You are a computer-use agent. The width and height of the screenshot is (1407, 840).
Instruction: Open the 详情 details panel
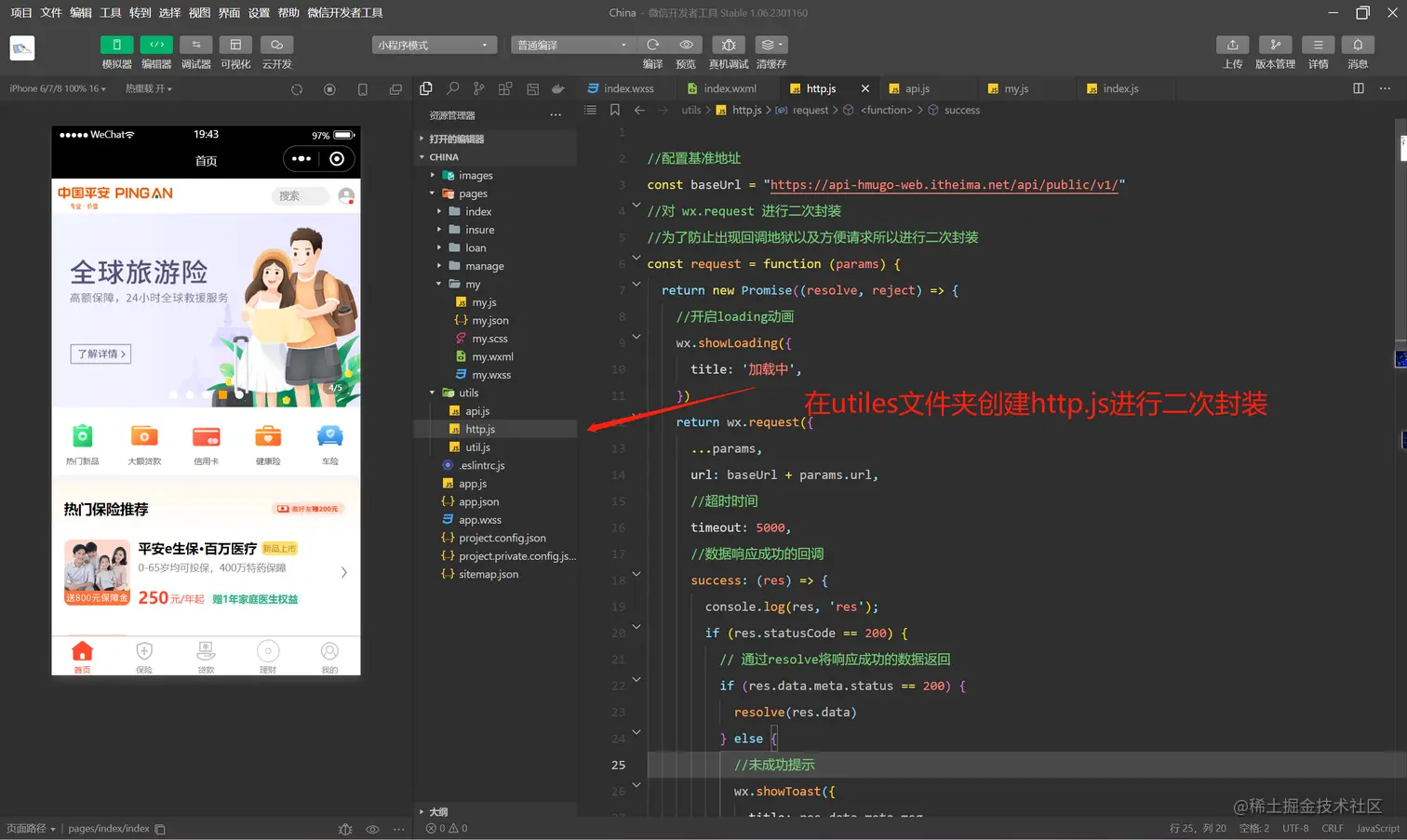coord(1318,45)
